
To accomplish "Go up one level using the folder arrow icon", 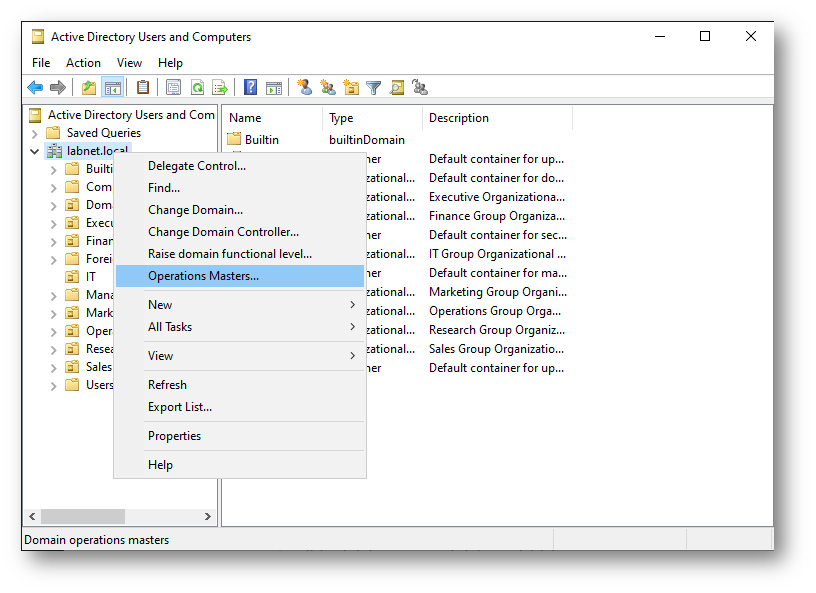I will tap(89, 87).
